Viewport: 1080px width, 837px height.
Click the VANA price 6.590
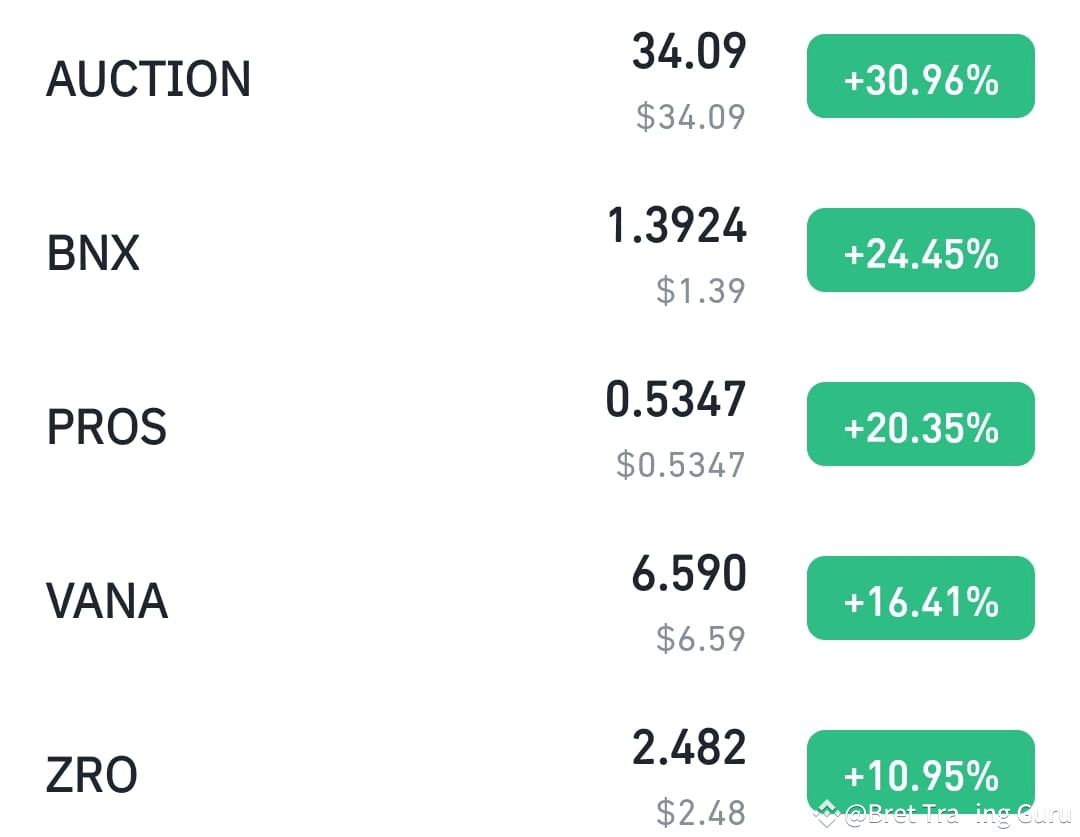click(689, 574)
